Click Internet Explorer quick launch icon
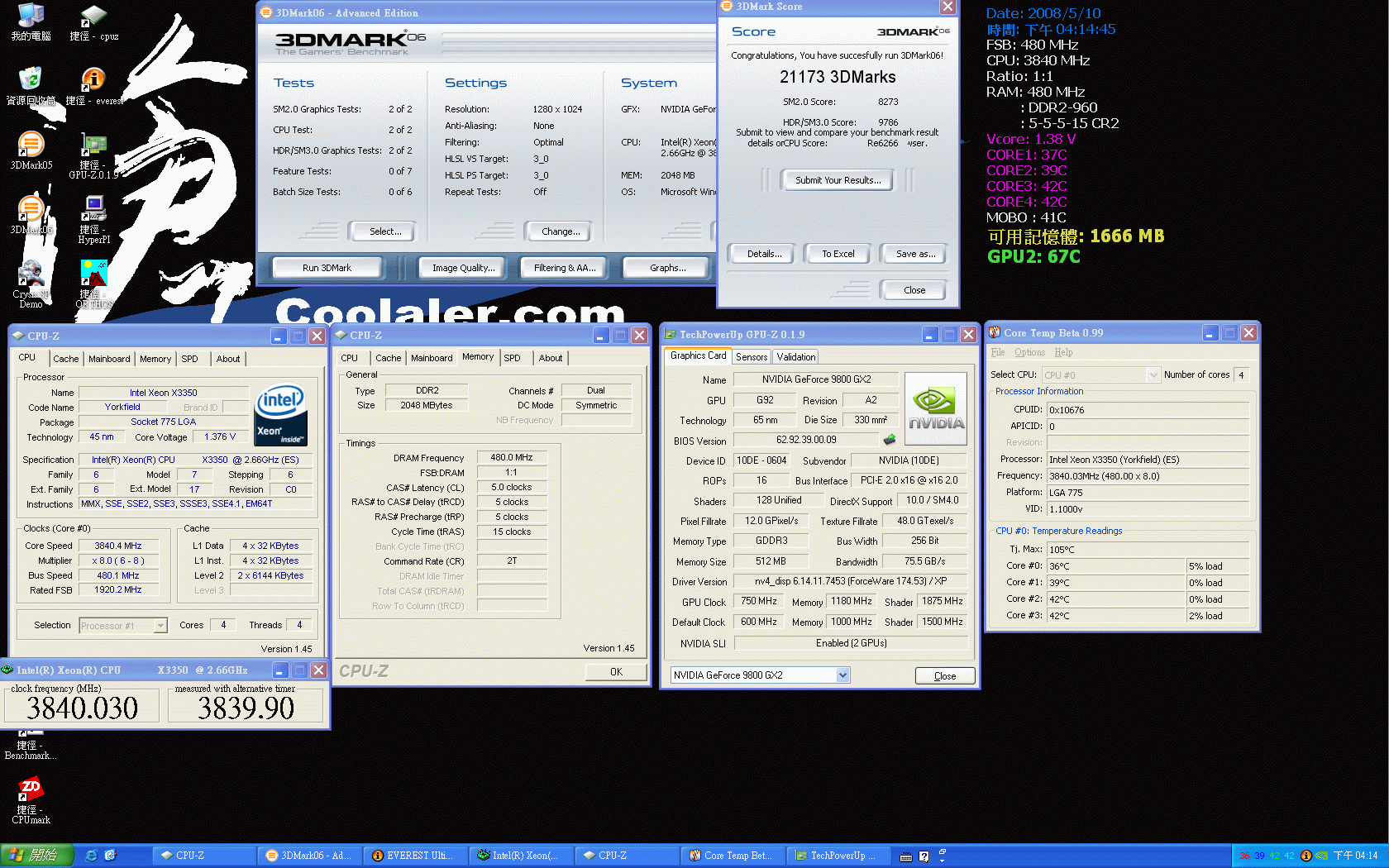This screenshot has width=1389, height=868. click(x=92, y=856)
